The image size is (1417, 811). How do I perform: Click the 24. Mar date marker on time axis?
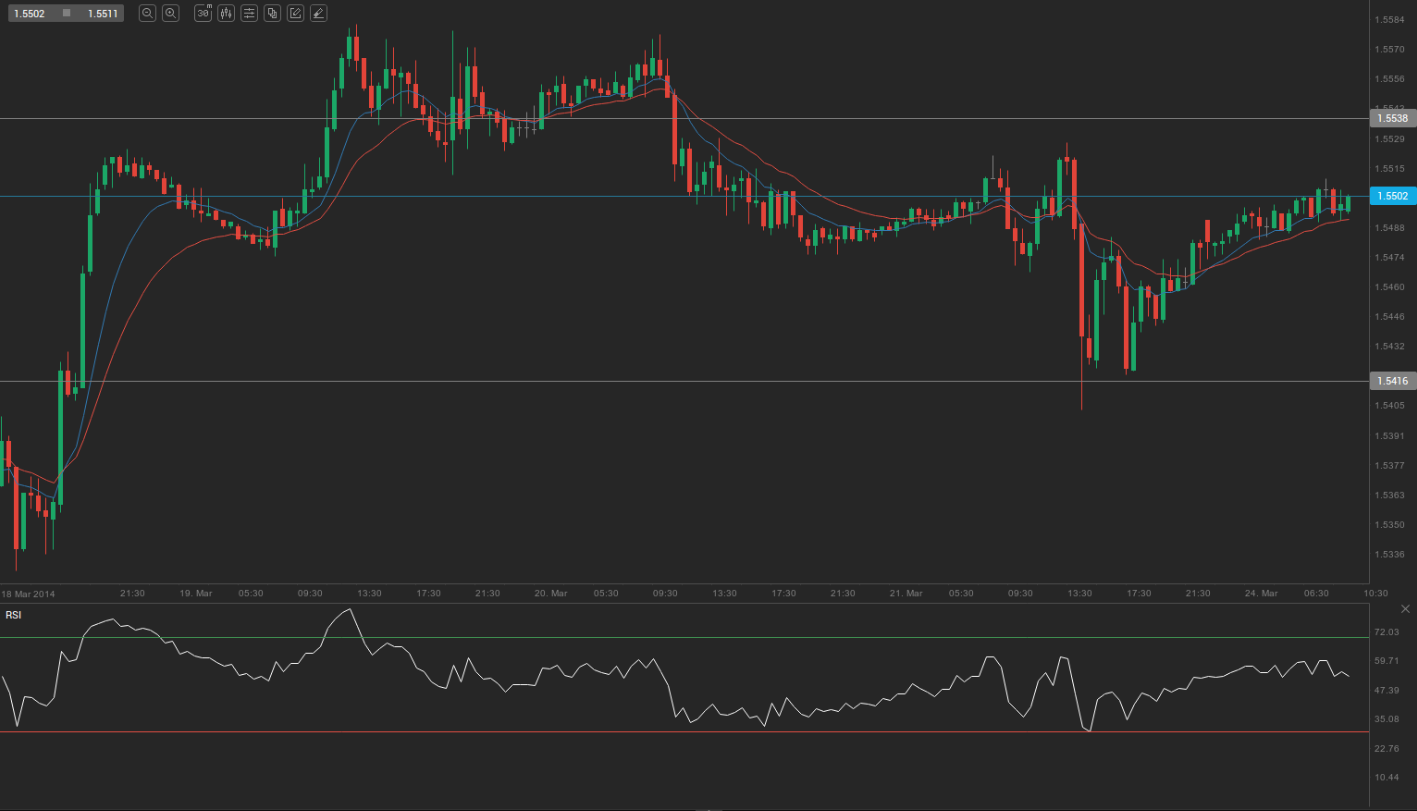[1261, 593]
